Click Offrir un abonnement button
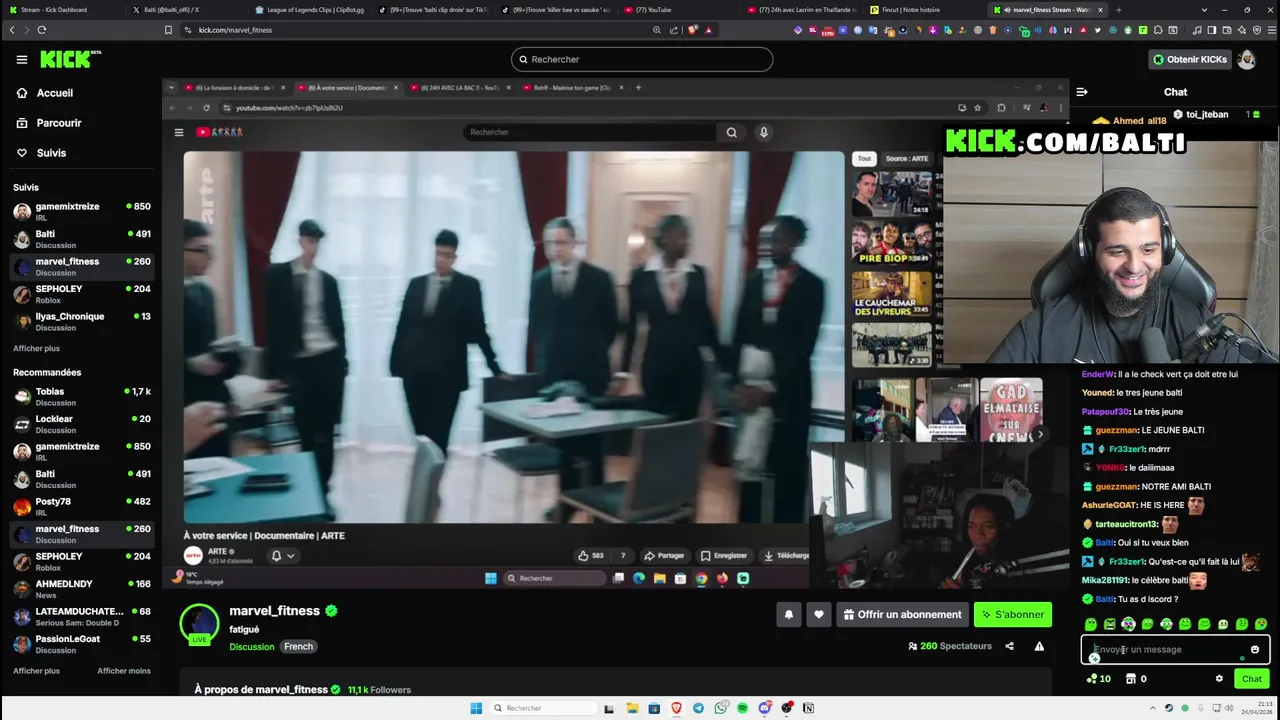 click(902, 614)
